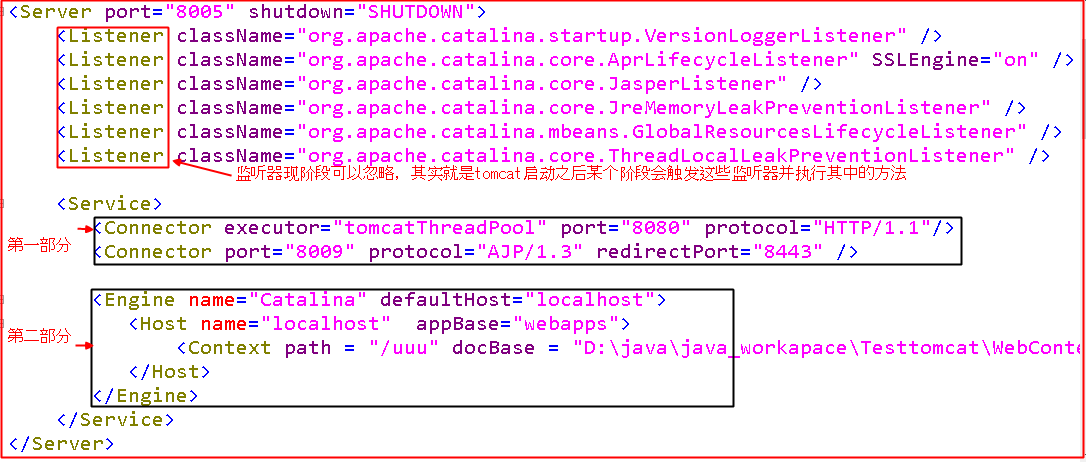Click the closing Service tag

pyautogui.click(x=116, y=420)
